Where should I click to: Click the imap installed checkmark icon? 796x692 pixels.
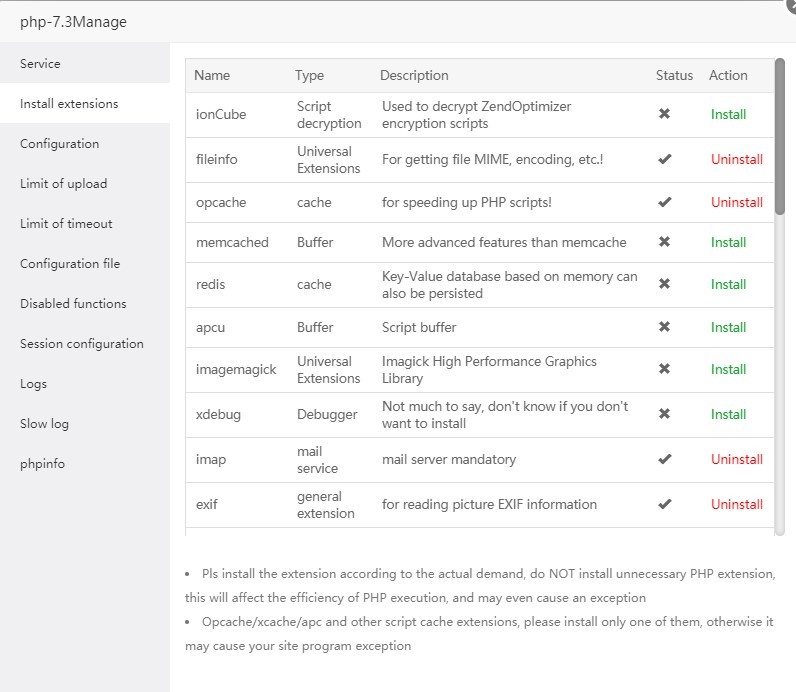pos(664,459)
